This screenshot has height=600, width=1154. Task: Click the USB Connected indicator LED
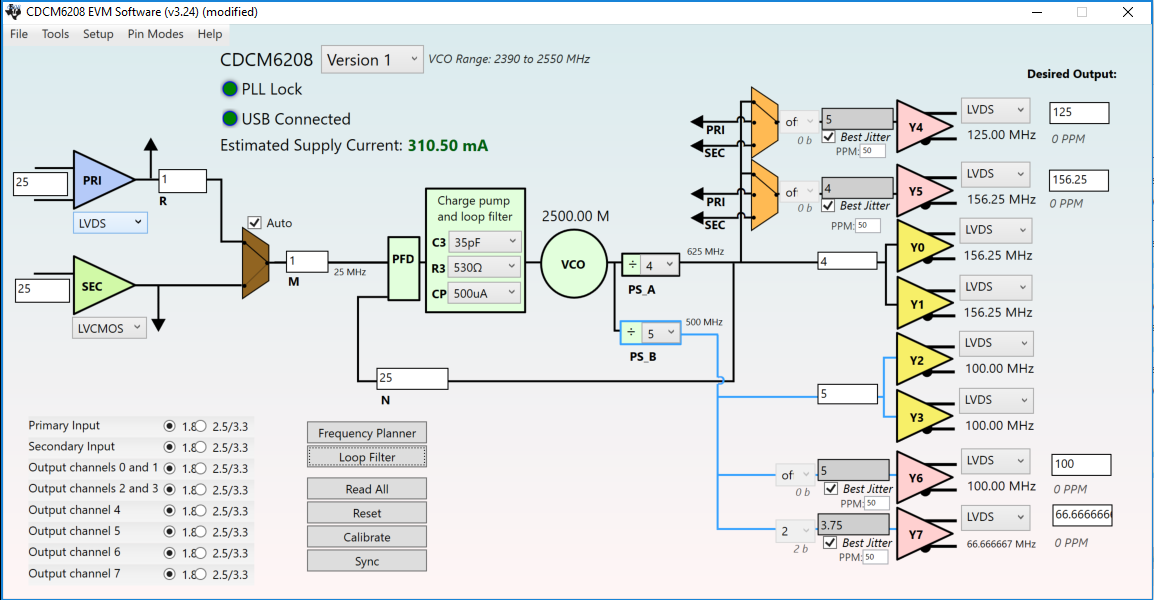[230, 119]
